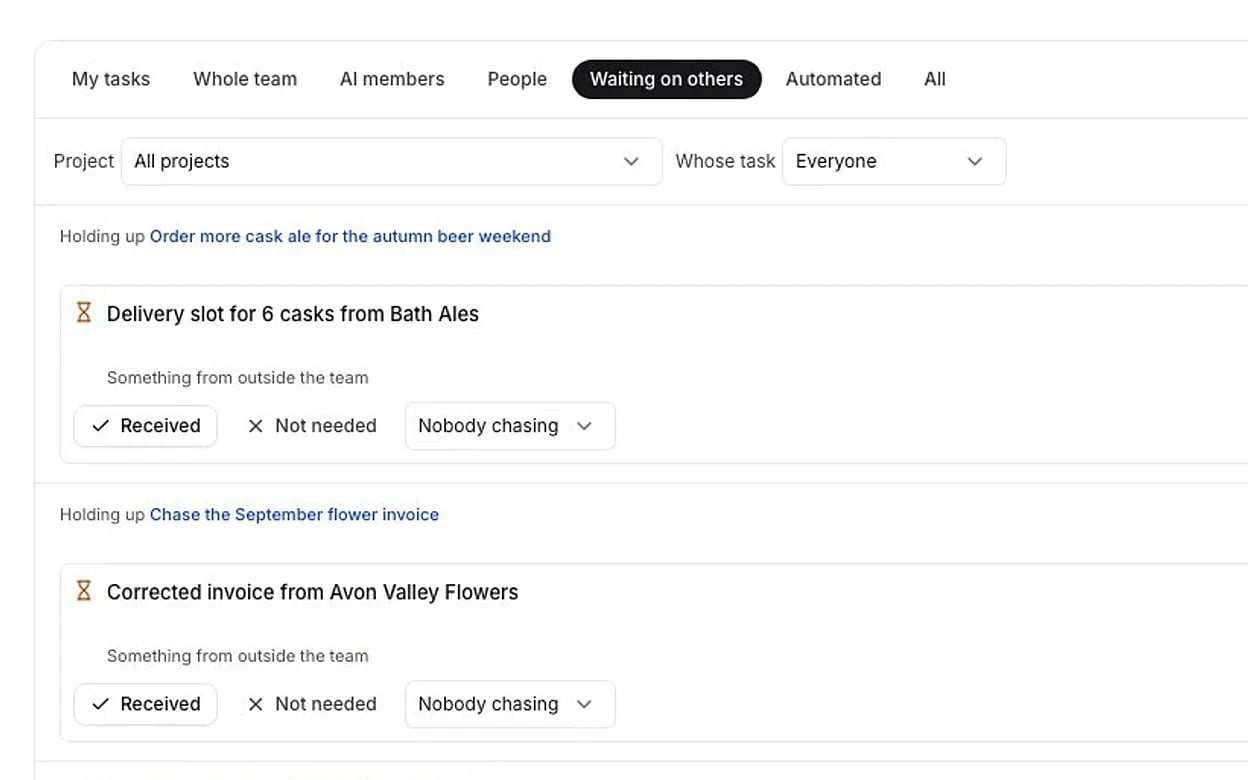Click the X icon on Avon Valley Not needed
The height and width of the screenshot is (780, 1248).
tap(255, 704)
